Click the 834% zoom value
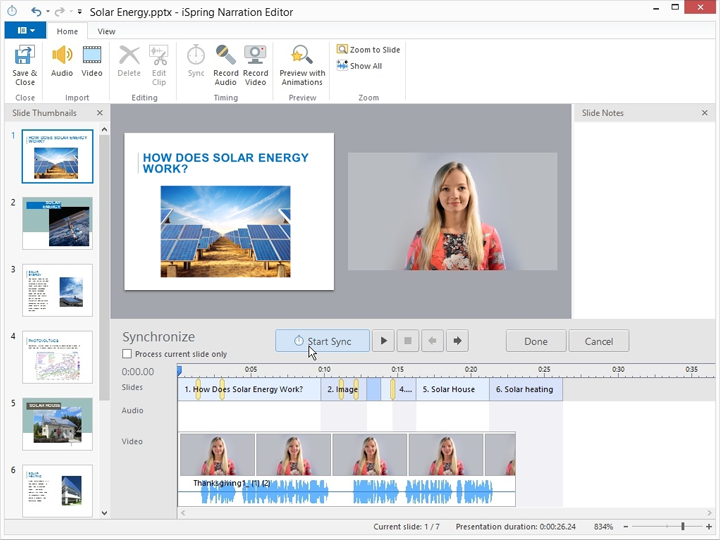 pyautogui.click(x=603, y=527)
